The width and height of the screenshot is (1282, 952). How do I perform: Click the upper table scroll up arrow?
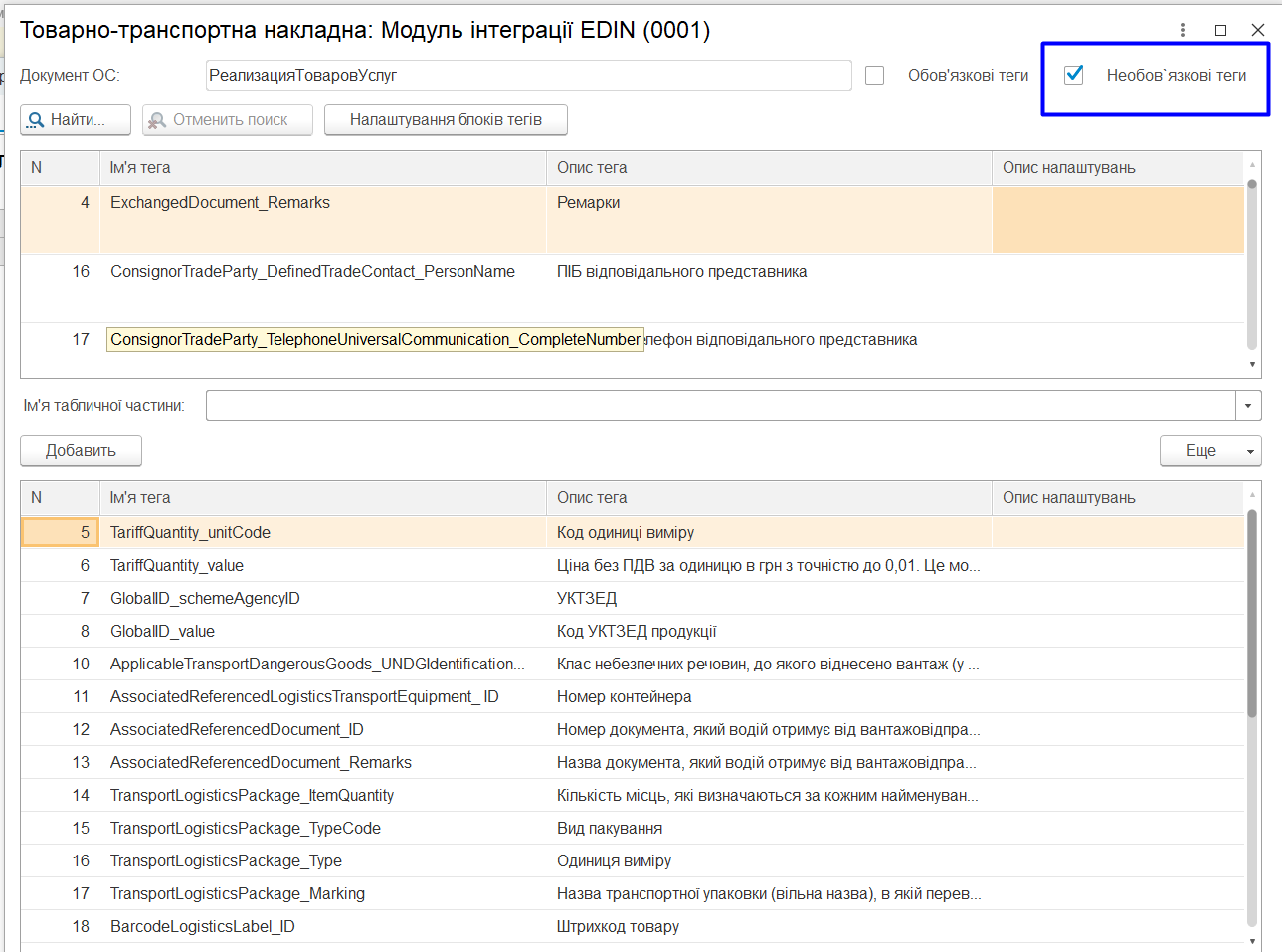(1252, 164)
